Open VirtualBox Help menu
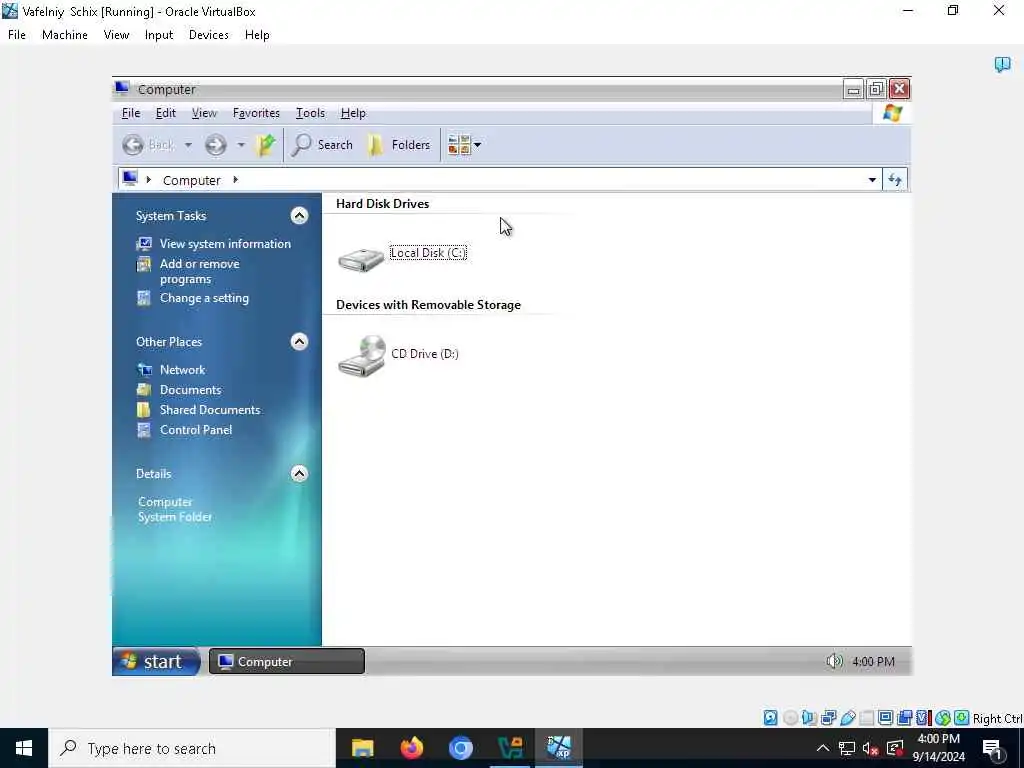Screen dimensions: 1024x768 (257, 35)
